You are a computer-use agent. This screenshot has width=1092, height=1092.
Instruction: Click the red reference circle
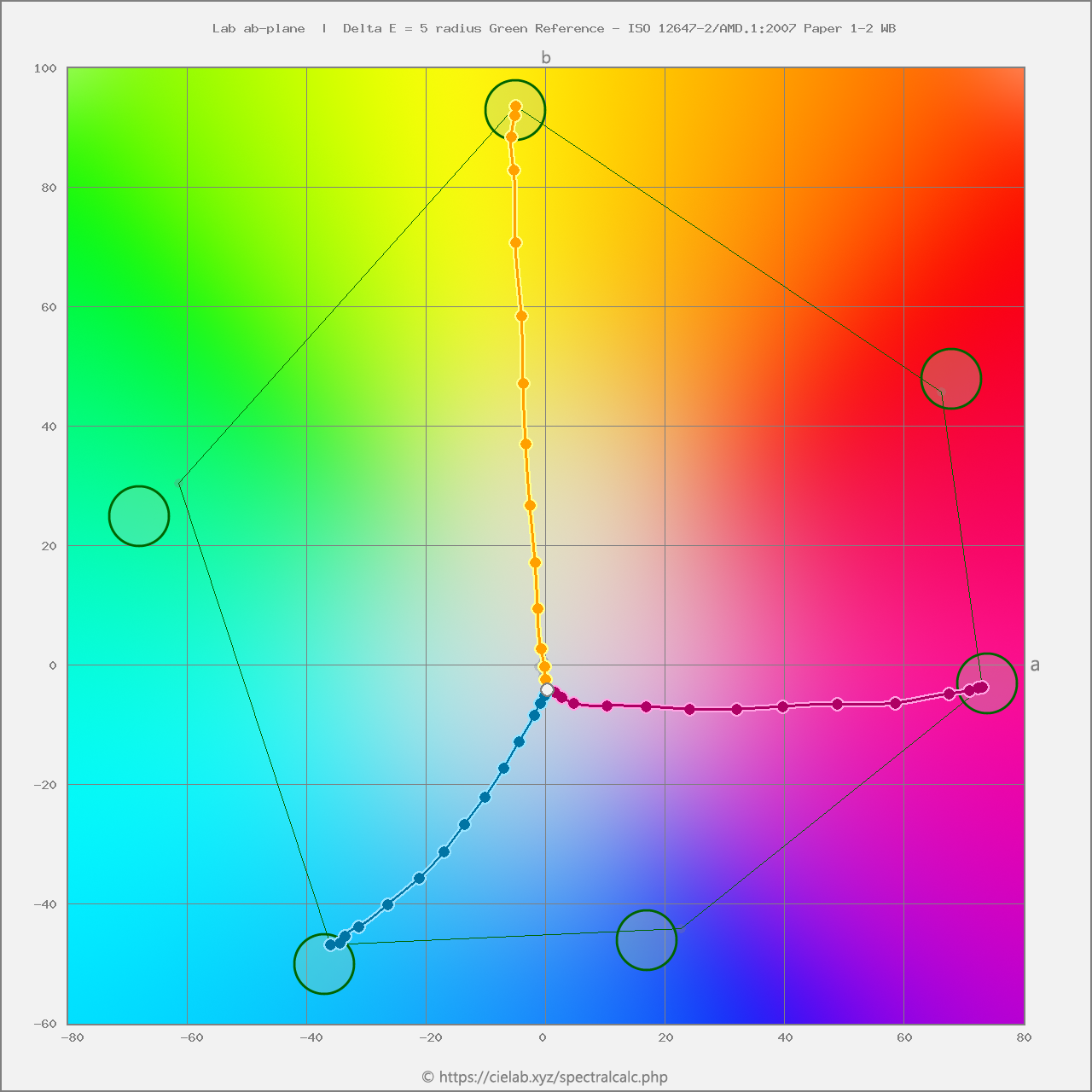point(951,379)
